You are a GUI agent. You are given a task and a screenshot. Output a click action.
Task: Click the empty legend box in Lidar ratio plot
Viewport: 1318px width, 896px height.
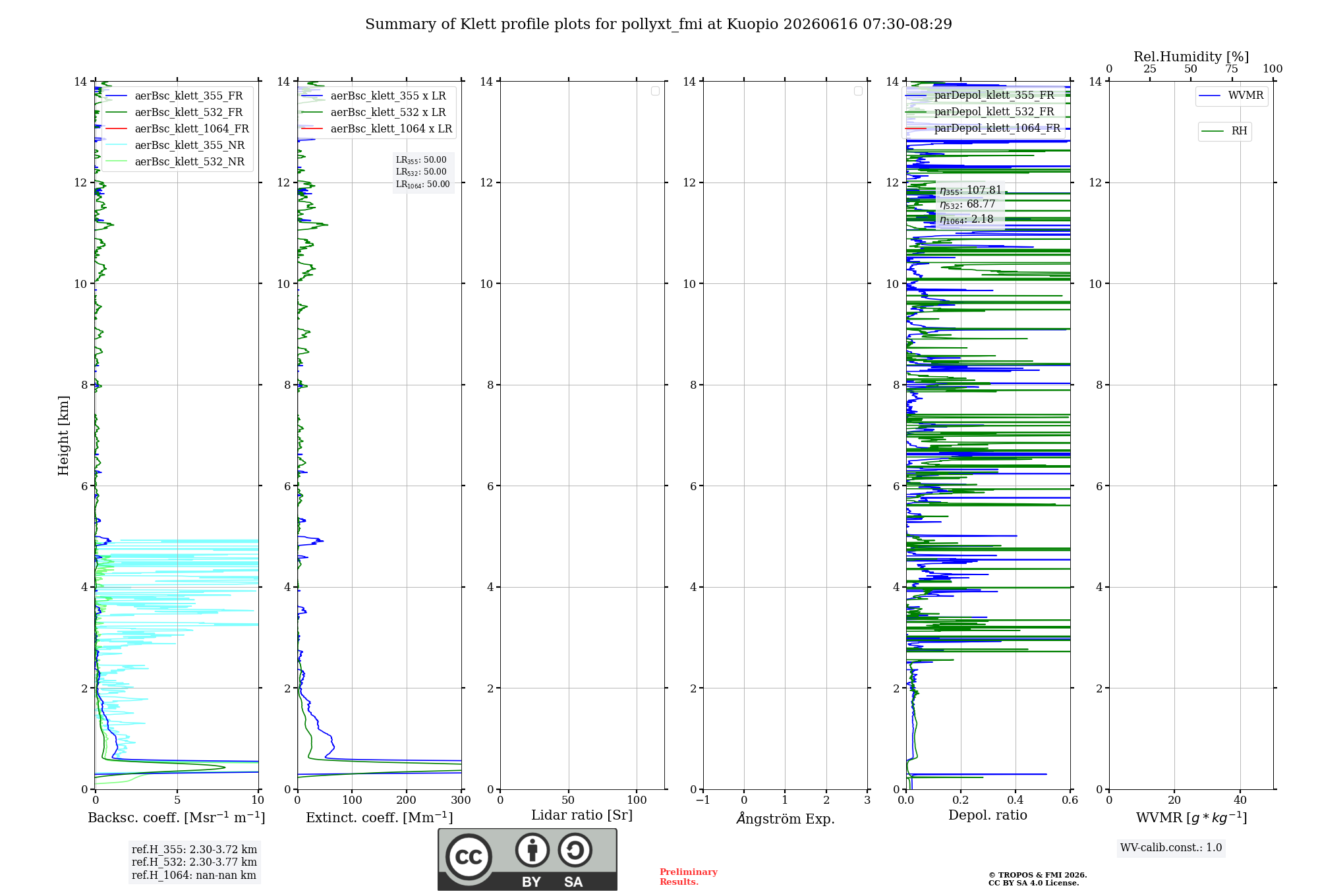[x=655, y=91]
